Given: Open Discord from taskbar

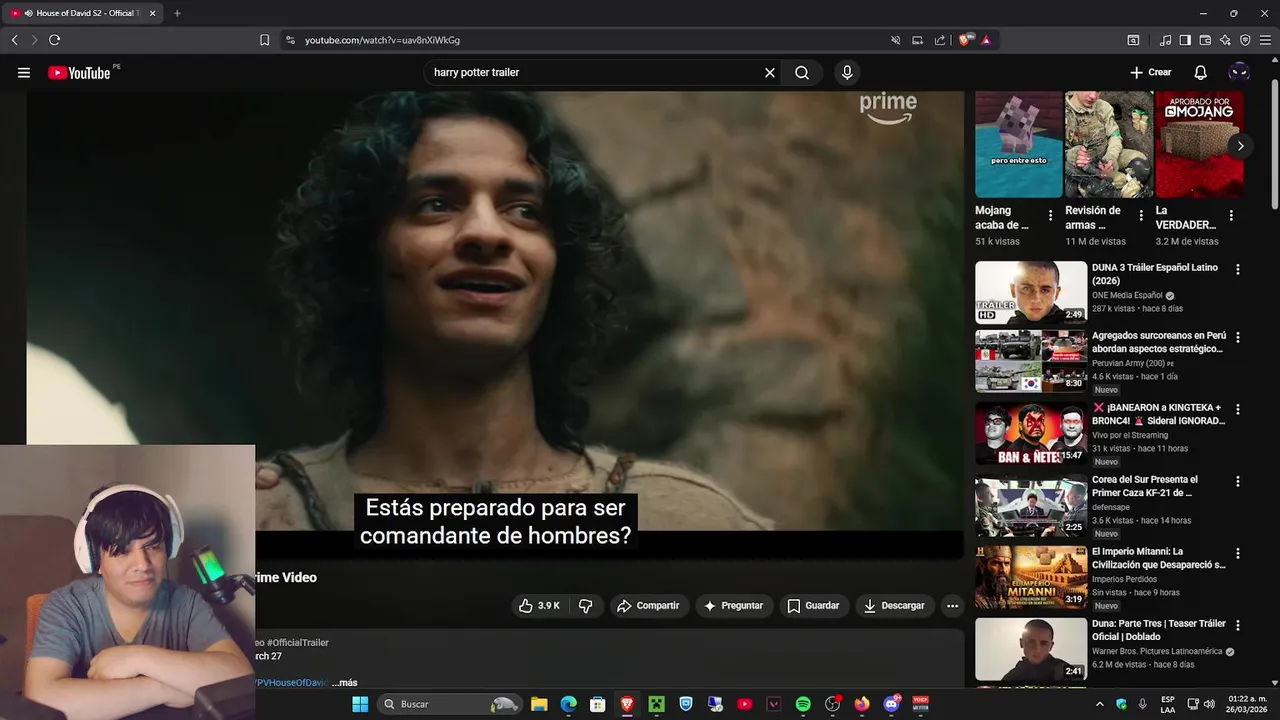Looking at the screenshot, I should pos(891,704).
